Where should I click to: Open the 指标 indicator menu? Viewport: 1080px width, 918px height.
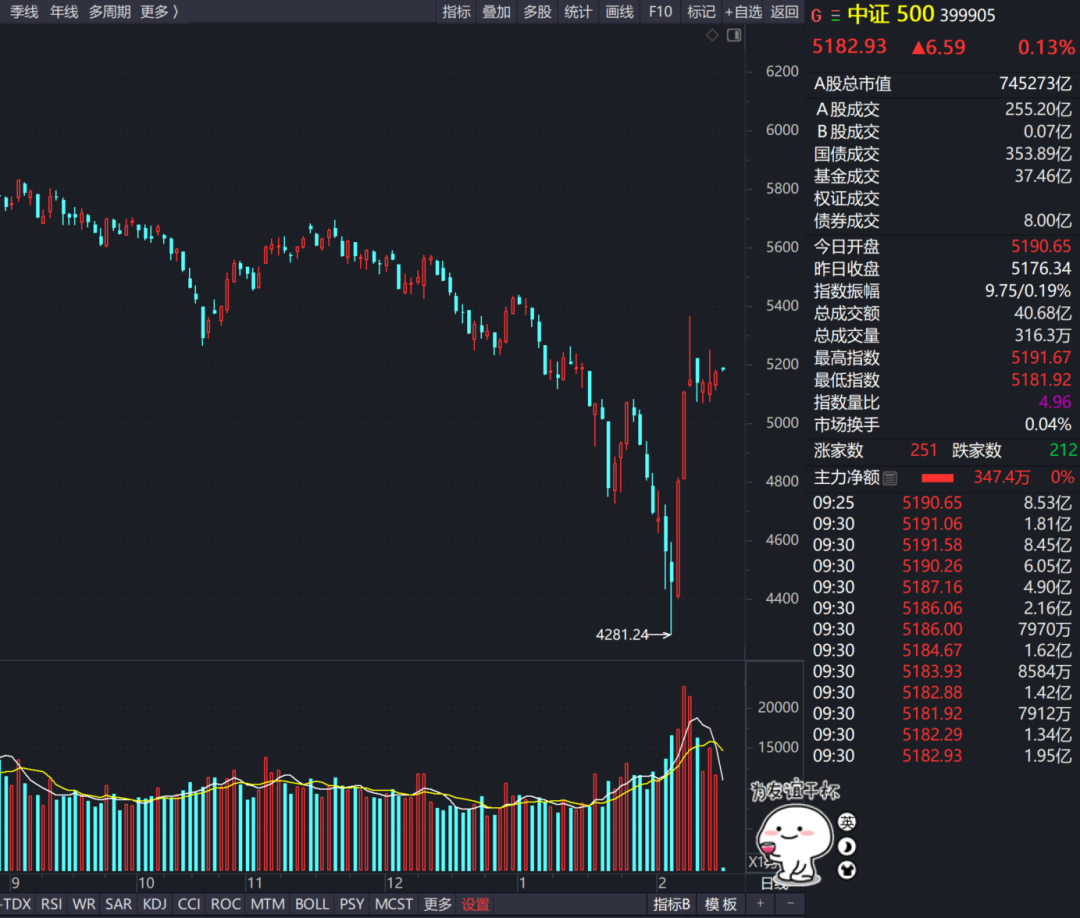click(x=457, y=12)
